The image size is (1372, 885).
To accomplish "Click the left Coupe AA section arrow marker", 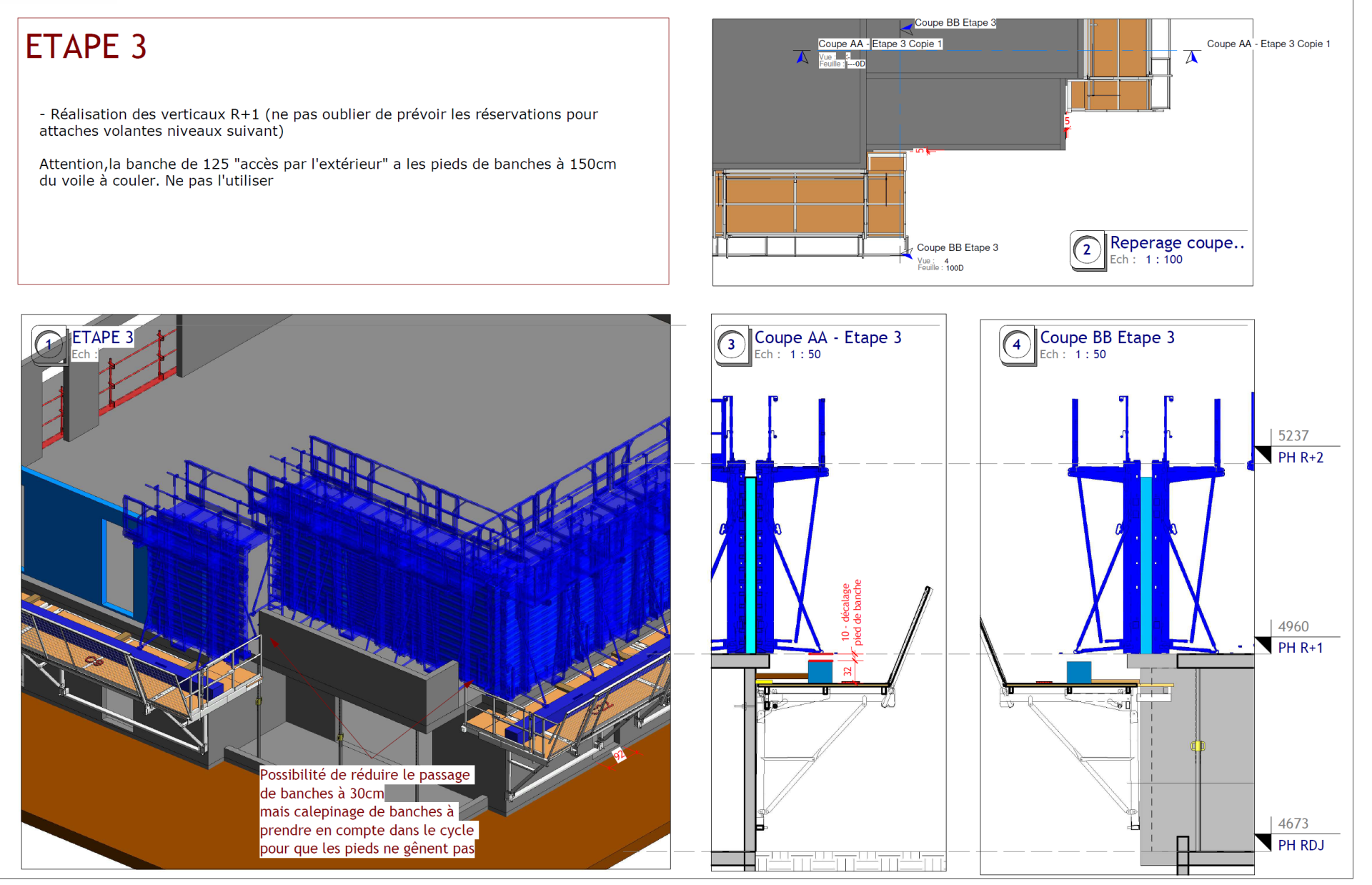I will pyautogui.click(x=802, y=57).
